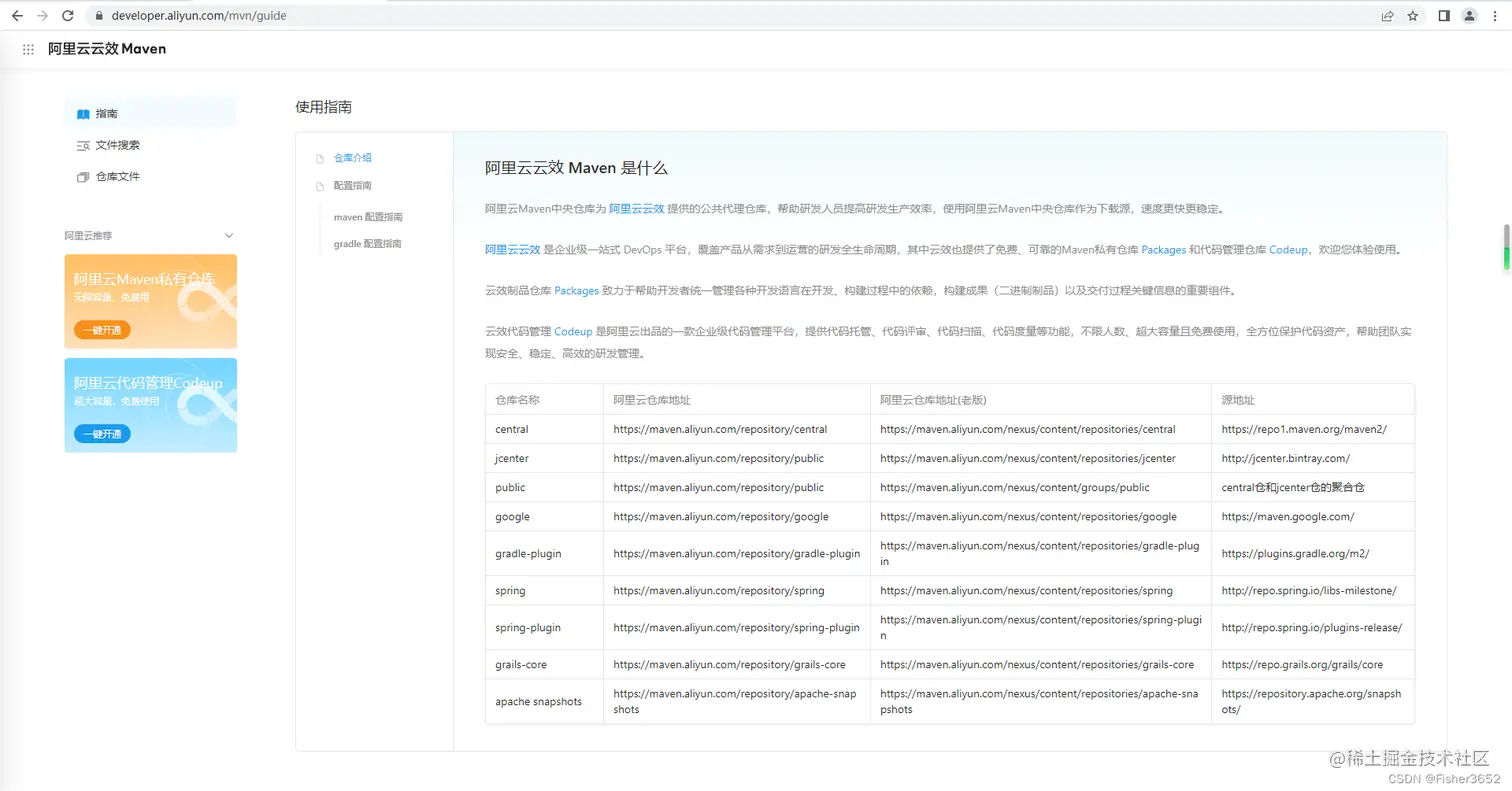Click the document icon beside 配置指南
The image size is (1512, 791).
(320, 186)
